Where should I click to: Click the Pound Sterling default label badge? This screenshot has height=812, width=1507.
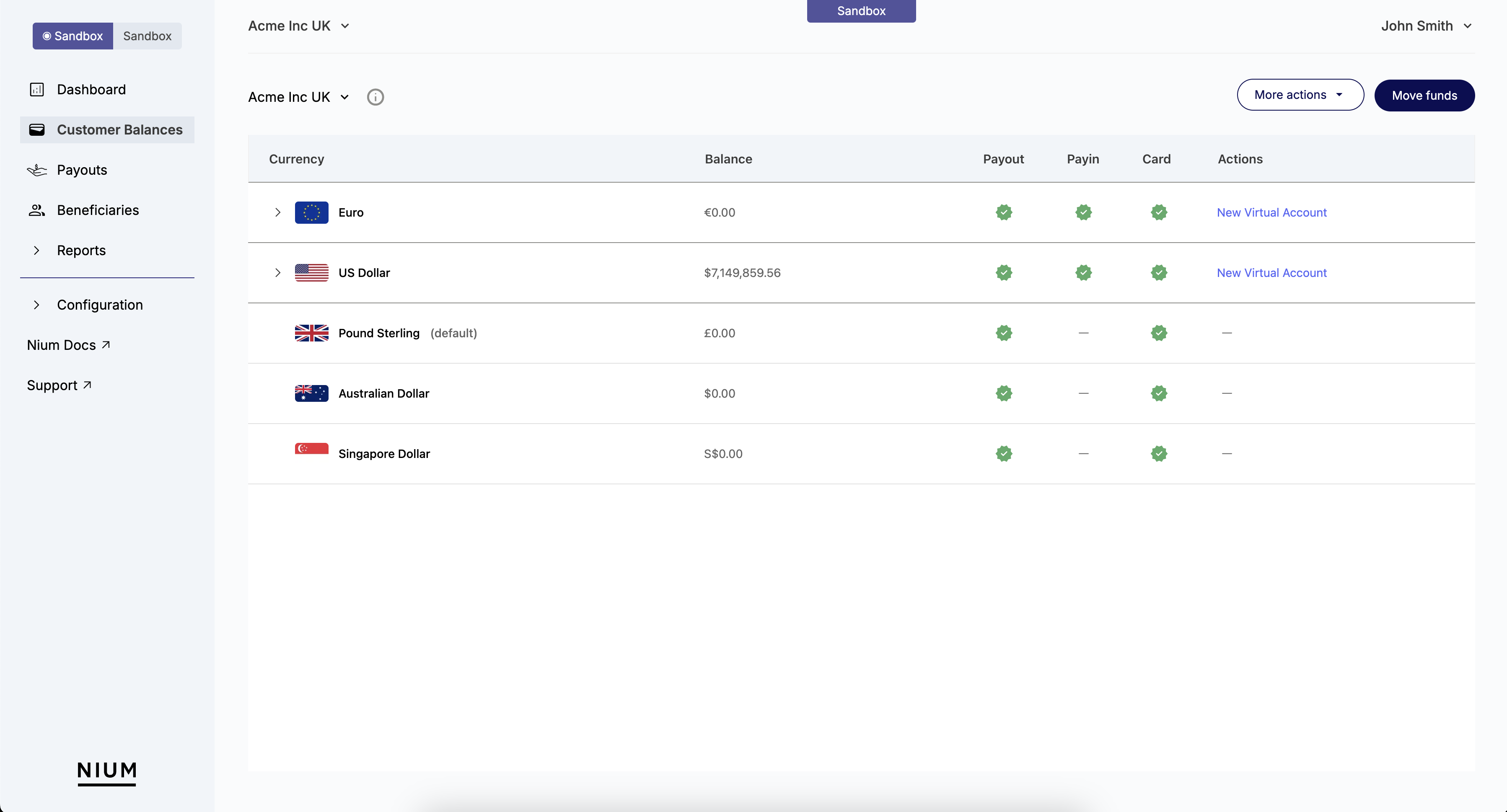452,332
